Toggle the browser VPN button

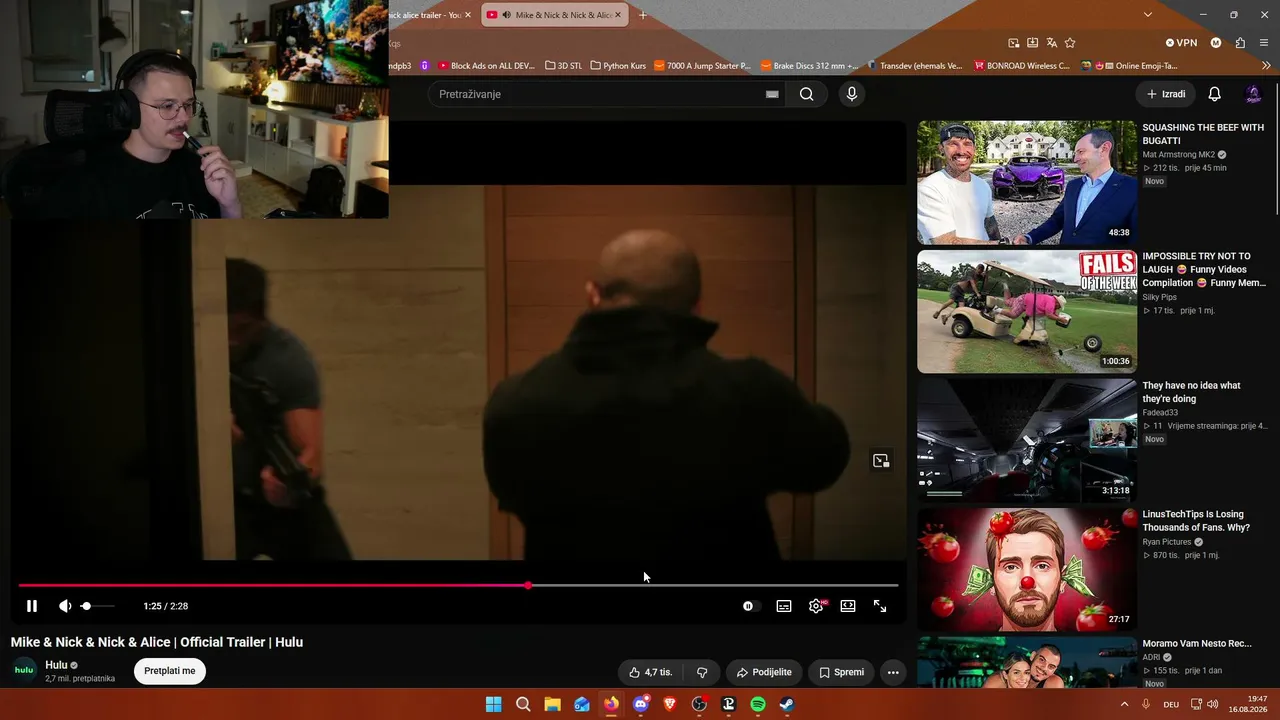[1181, 43]
